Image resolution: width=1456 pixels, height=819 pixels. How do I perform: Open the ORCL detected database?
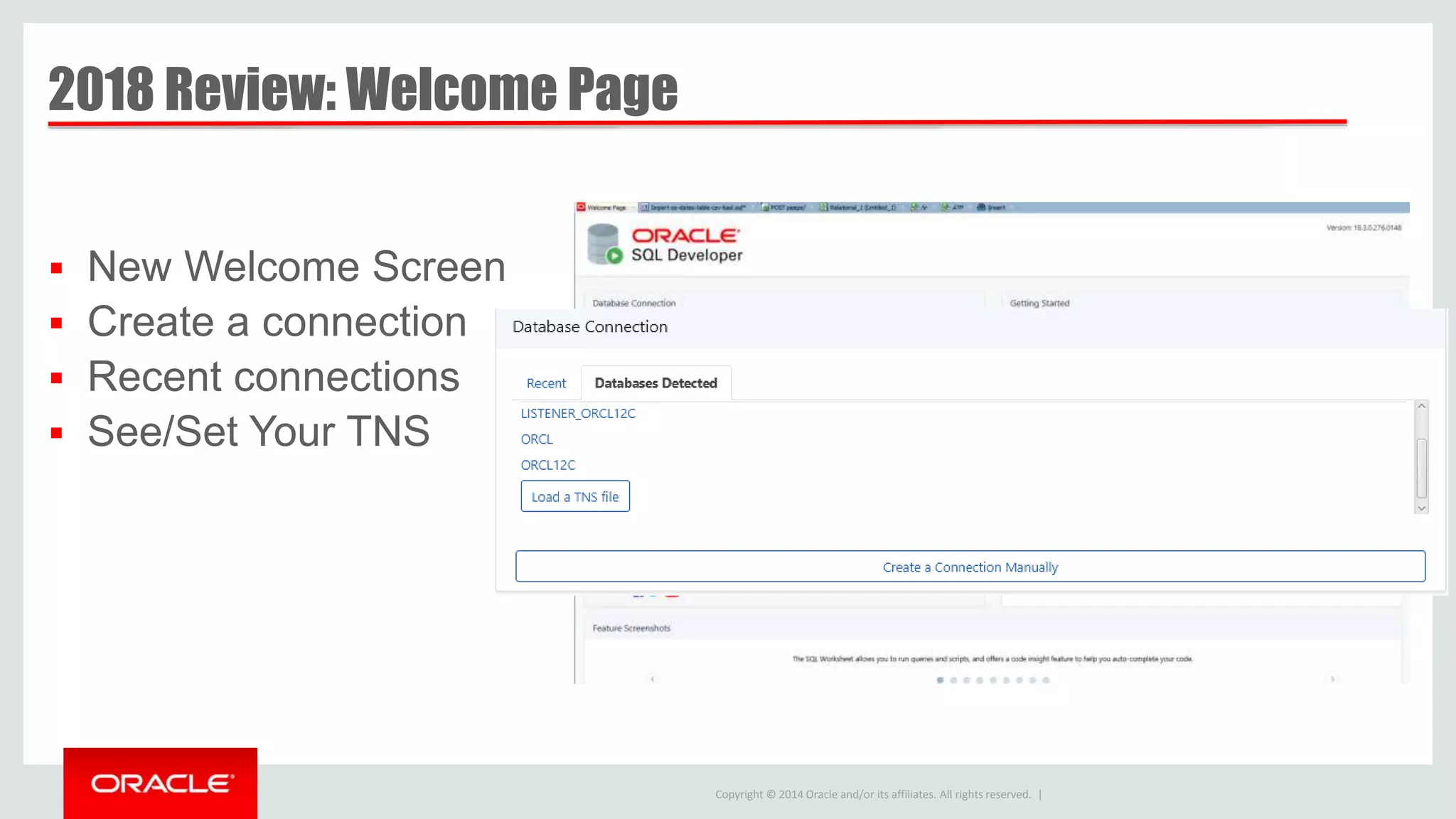click(537, 439)
